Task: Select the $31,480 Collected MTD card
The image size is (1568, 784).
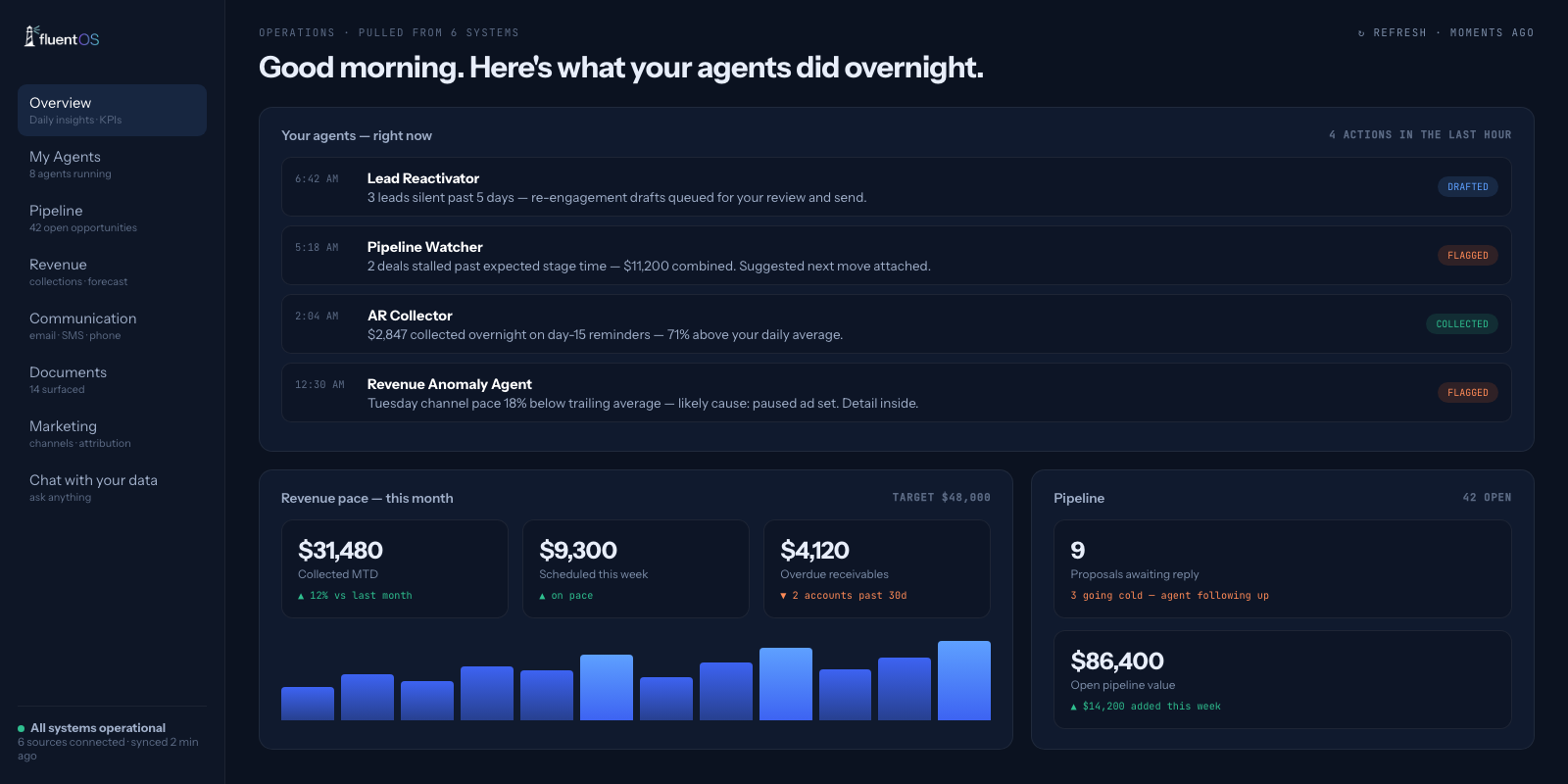Action: (x=395, y=569)
